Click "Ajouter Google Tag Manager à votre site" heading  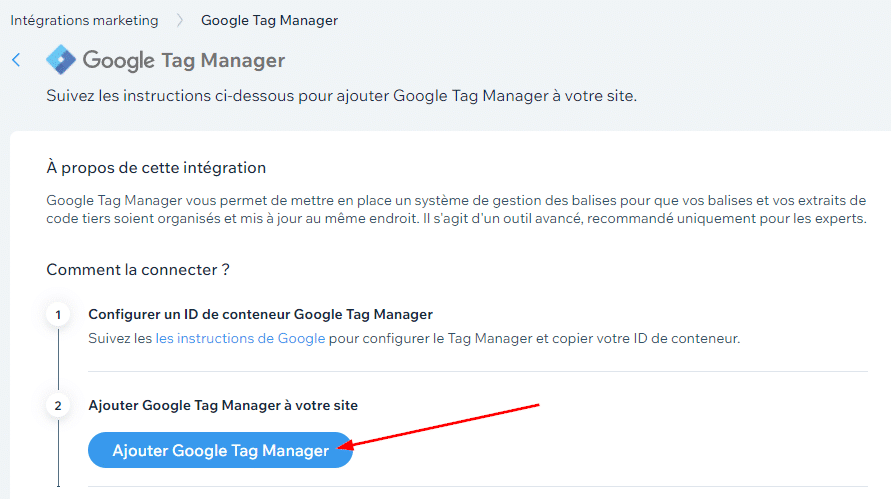[223, 405]
